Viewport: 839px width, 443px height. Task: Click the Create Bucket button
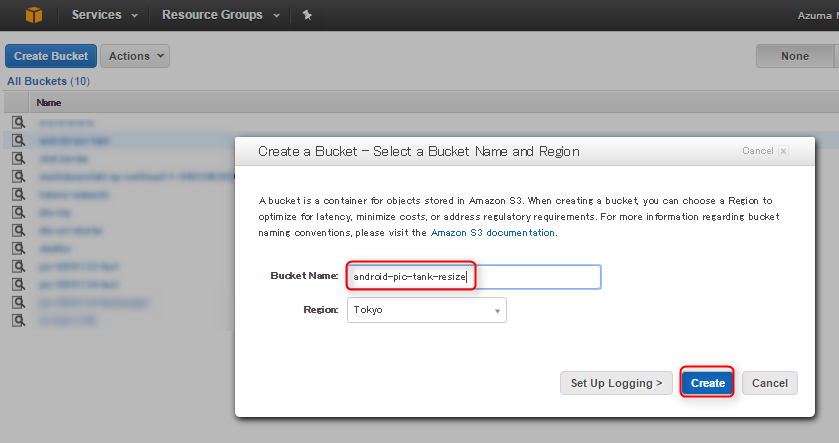[x=51, y=56]
